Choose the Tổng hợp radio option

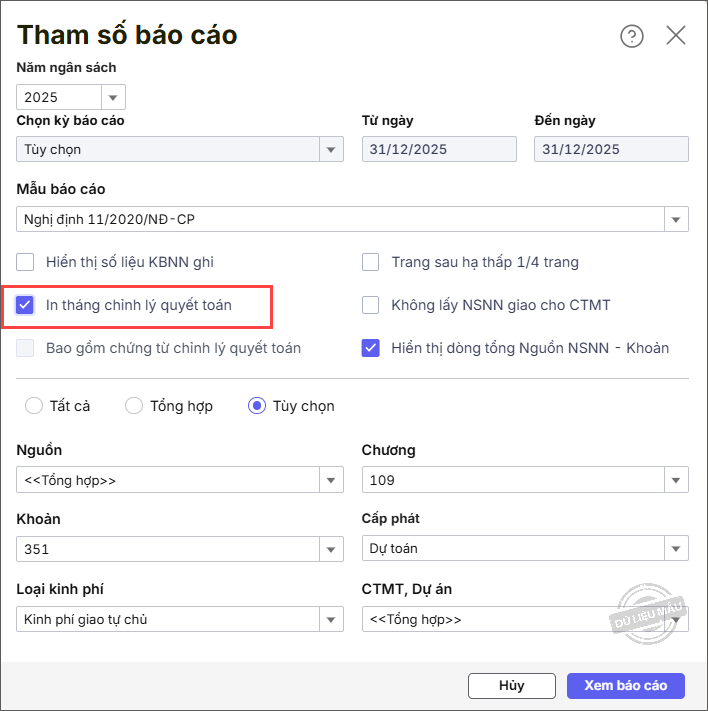point(134,406)
